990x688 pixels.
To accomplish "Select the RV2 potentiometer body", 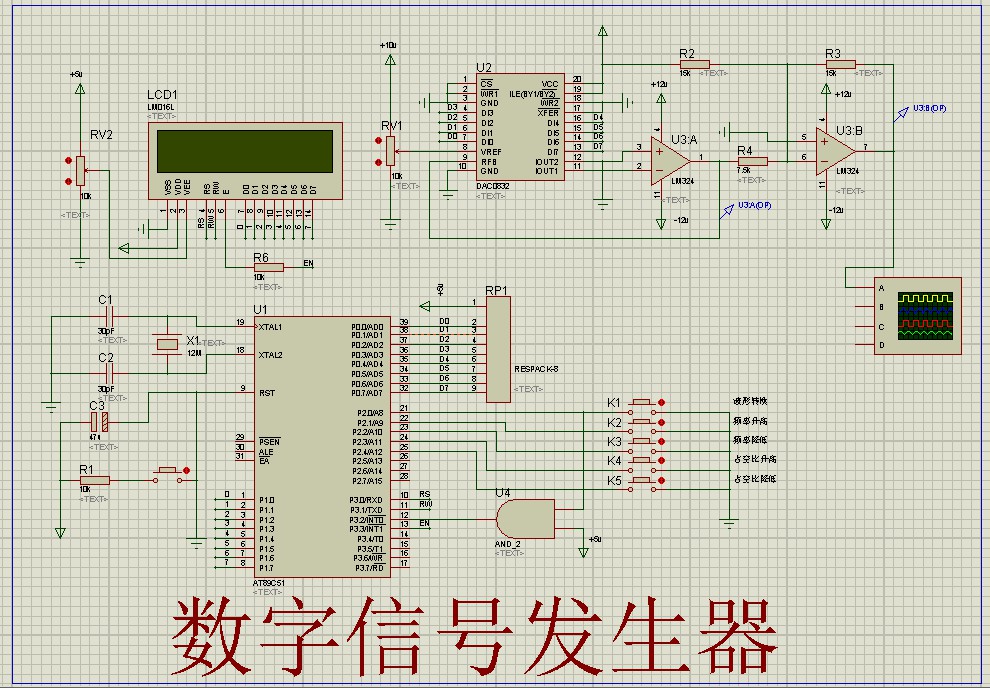I will click(x=80, y=170).
